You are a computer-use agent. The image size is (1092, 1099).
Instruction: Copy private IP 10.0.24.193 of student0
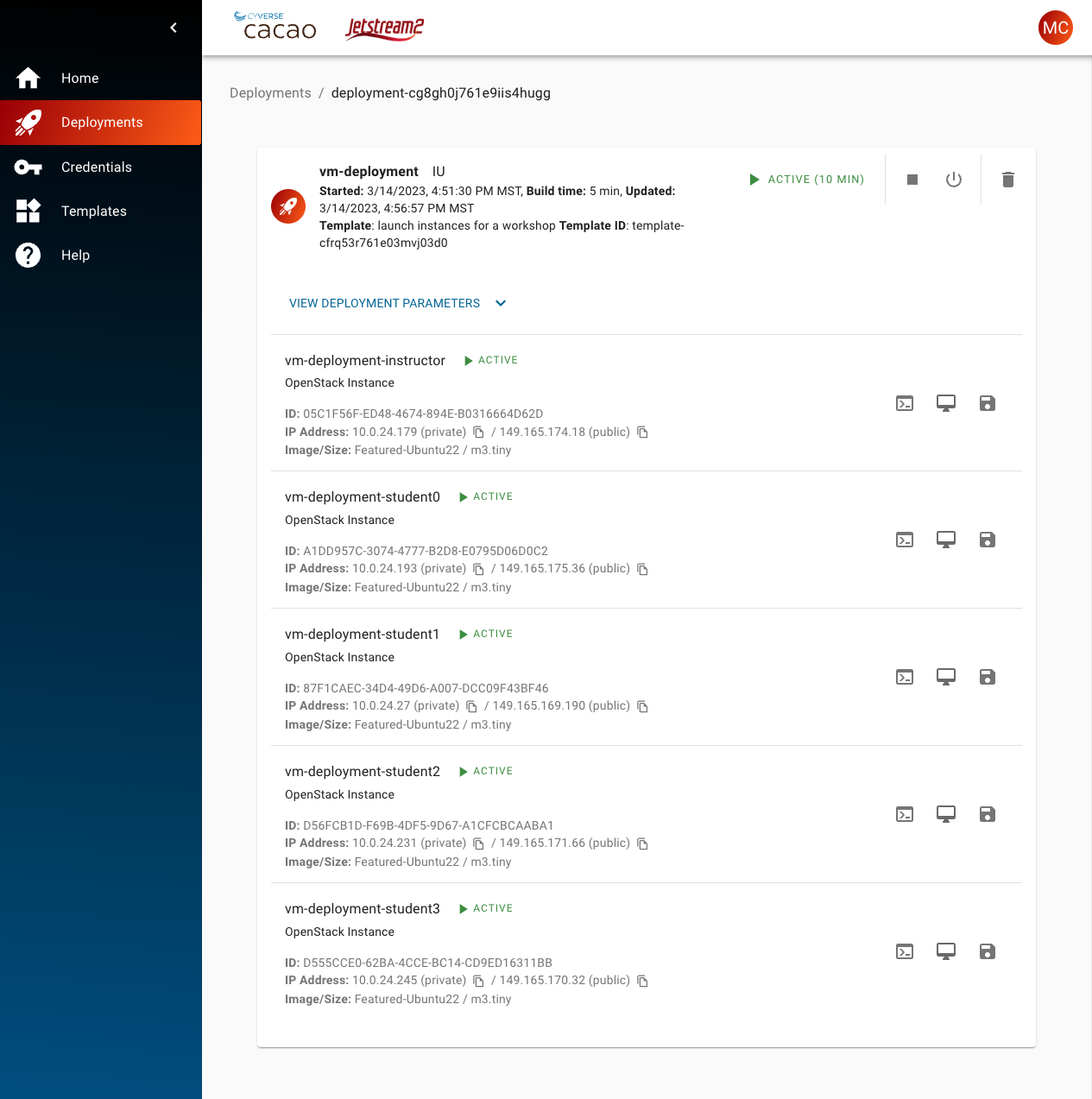coord(478,569)
